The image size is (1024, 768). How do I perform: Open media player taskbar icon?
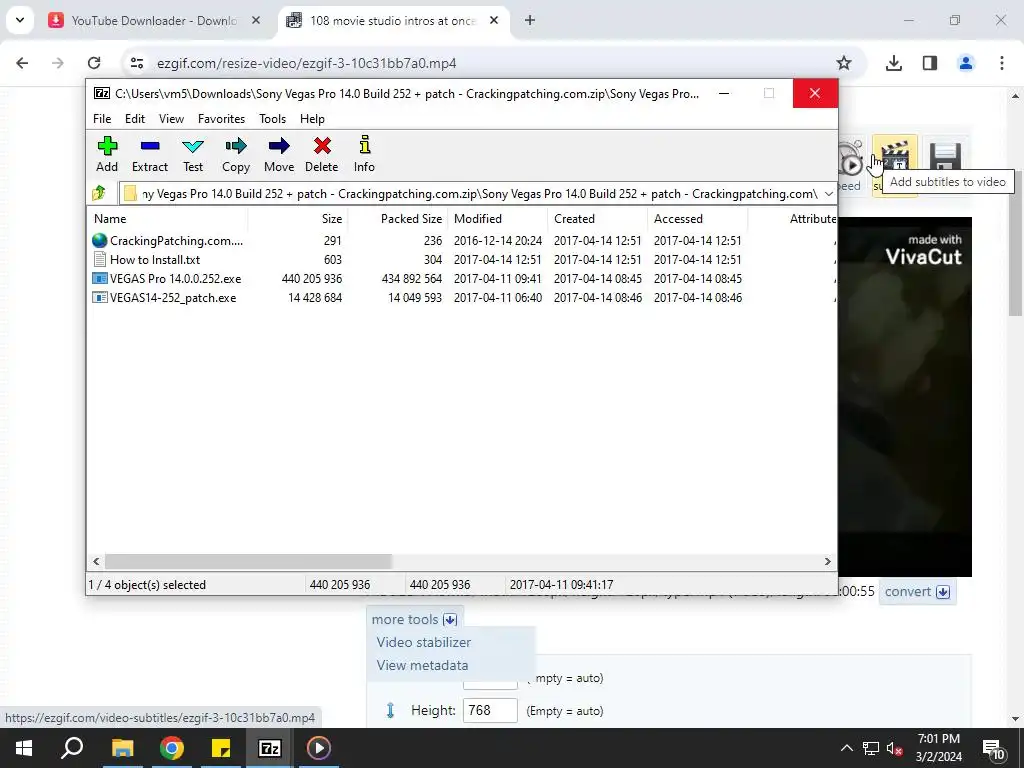[x=319, y=748]
